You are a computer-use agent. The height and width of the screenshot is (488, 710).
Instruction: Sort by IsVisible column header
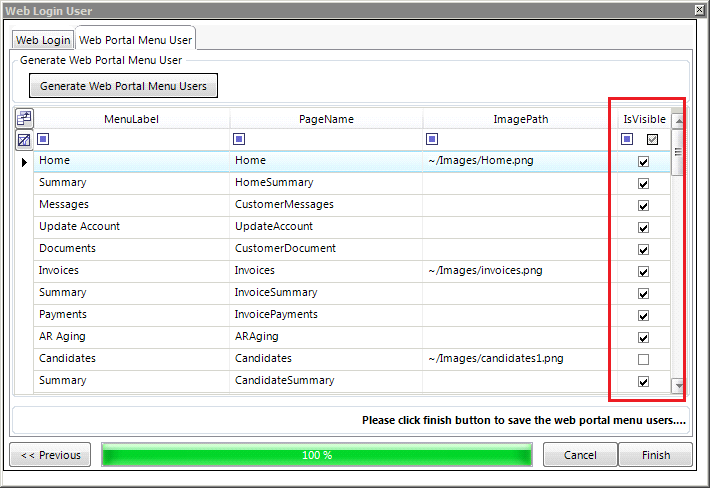[644, 119]
